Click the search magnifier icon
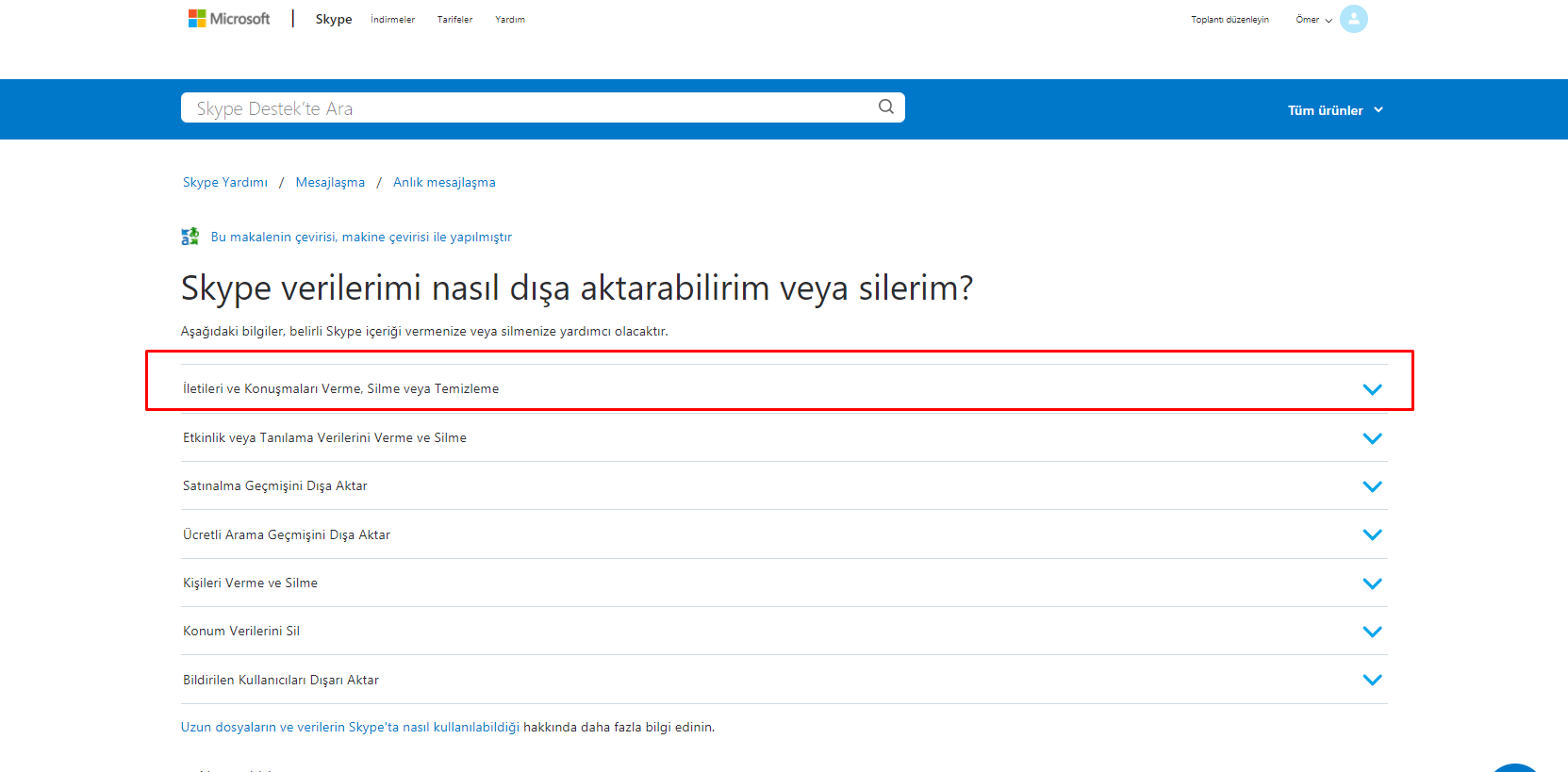Screen dimensions: 1568x772 pos(885,107)
